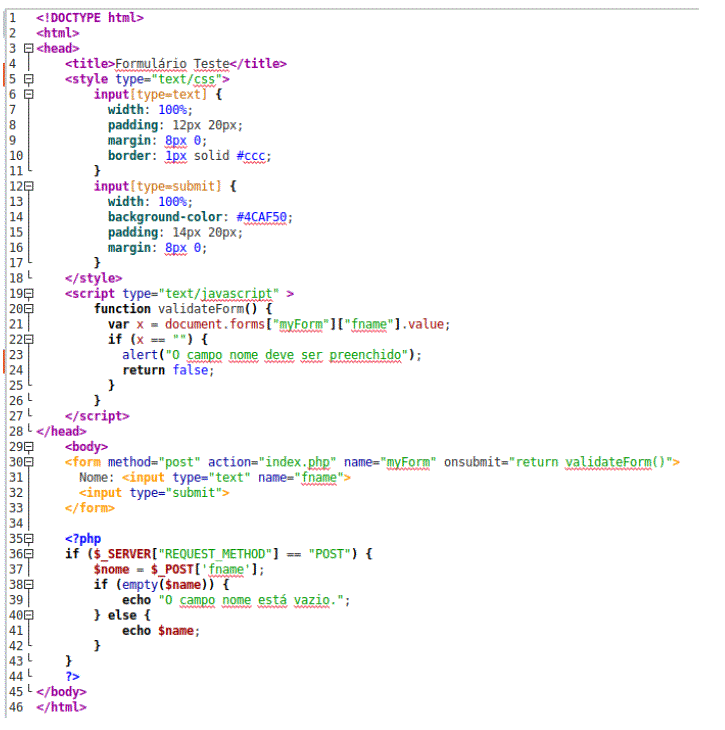
Task: Collapse the body fold marker on line 29
Action: (28, 446)
